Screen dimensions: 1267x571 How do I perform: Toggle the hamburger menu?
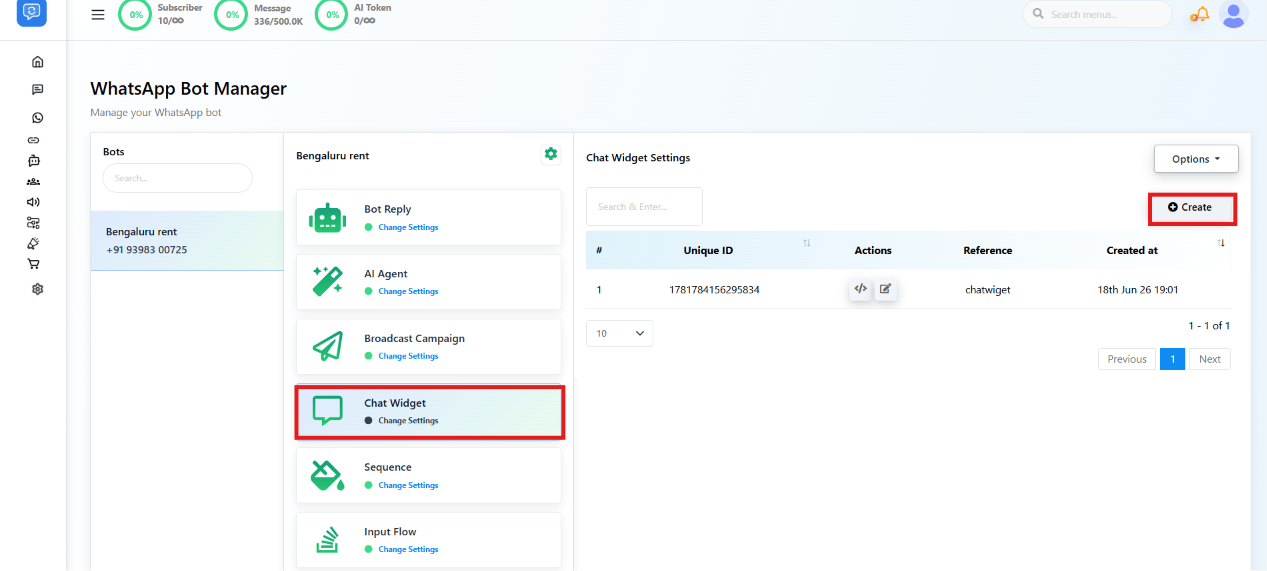[x=97, y=15]
